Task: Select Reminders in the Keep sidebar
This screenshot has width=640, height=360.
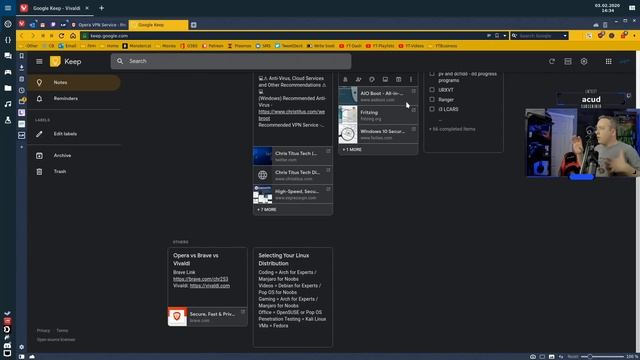Action: 74,98
